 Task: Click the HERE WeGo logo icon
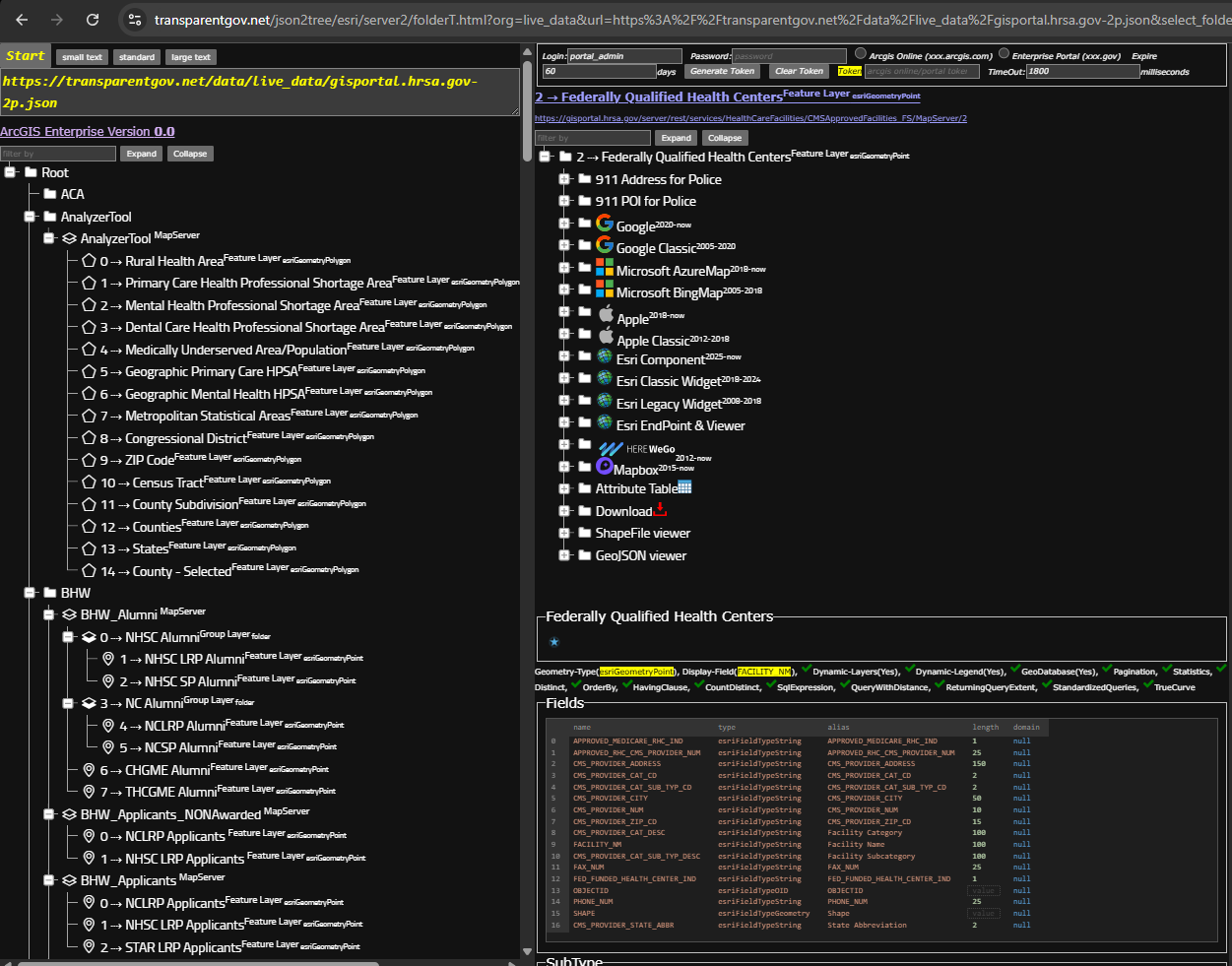(x=611, y=448)
